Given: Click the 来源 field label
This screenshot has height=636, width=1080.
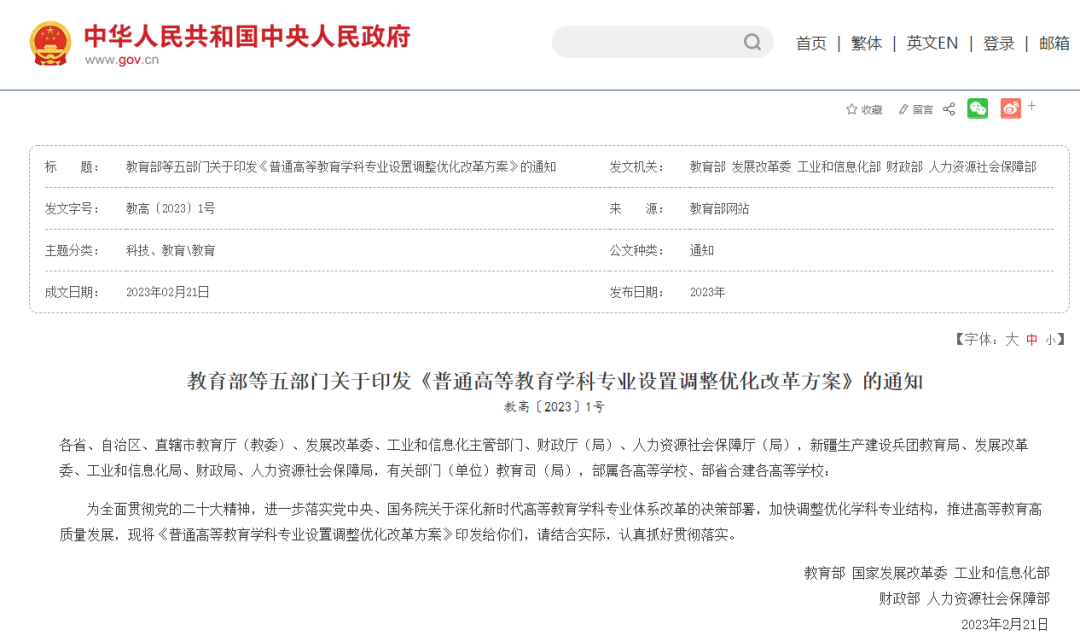Looking at the screenshot, I should point(636,209).
